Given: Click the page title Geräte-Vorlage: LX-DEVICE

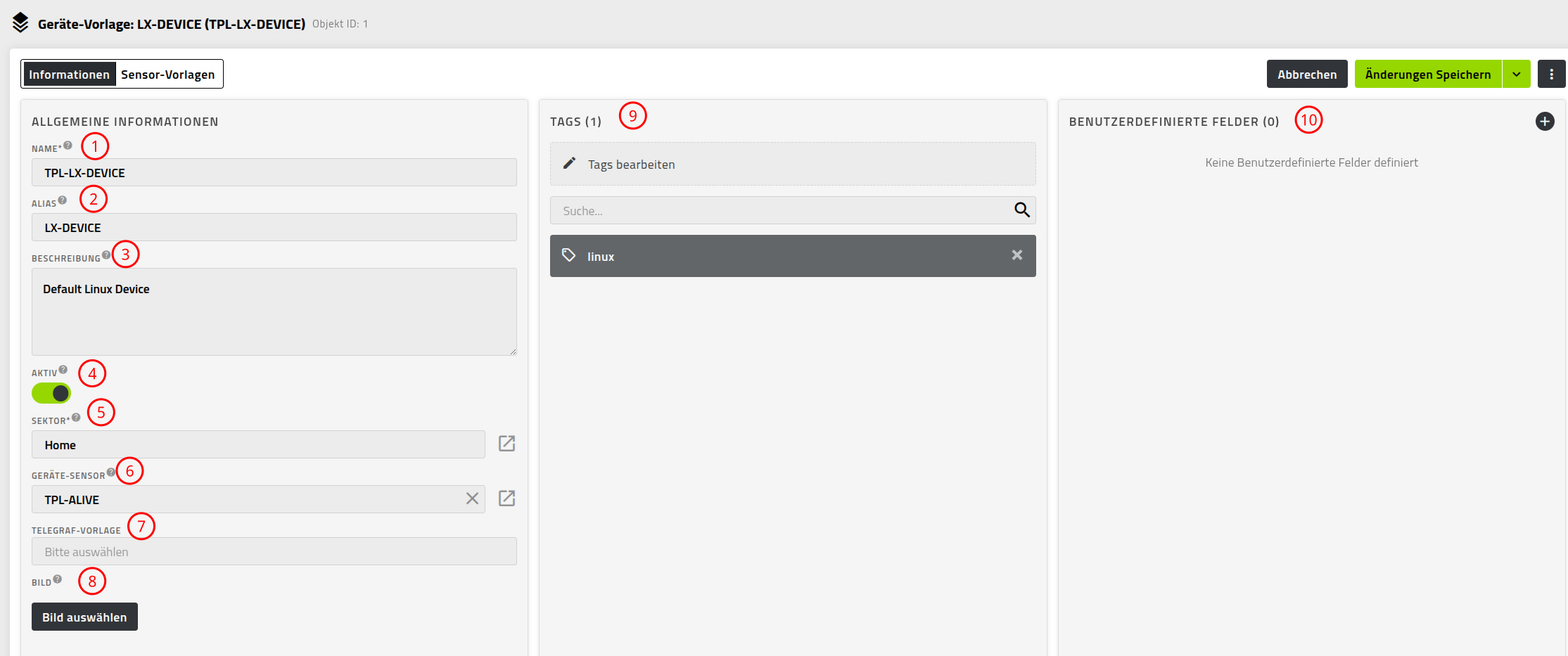Looking at the screenshot, I should point(172,24).
